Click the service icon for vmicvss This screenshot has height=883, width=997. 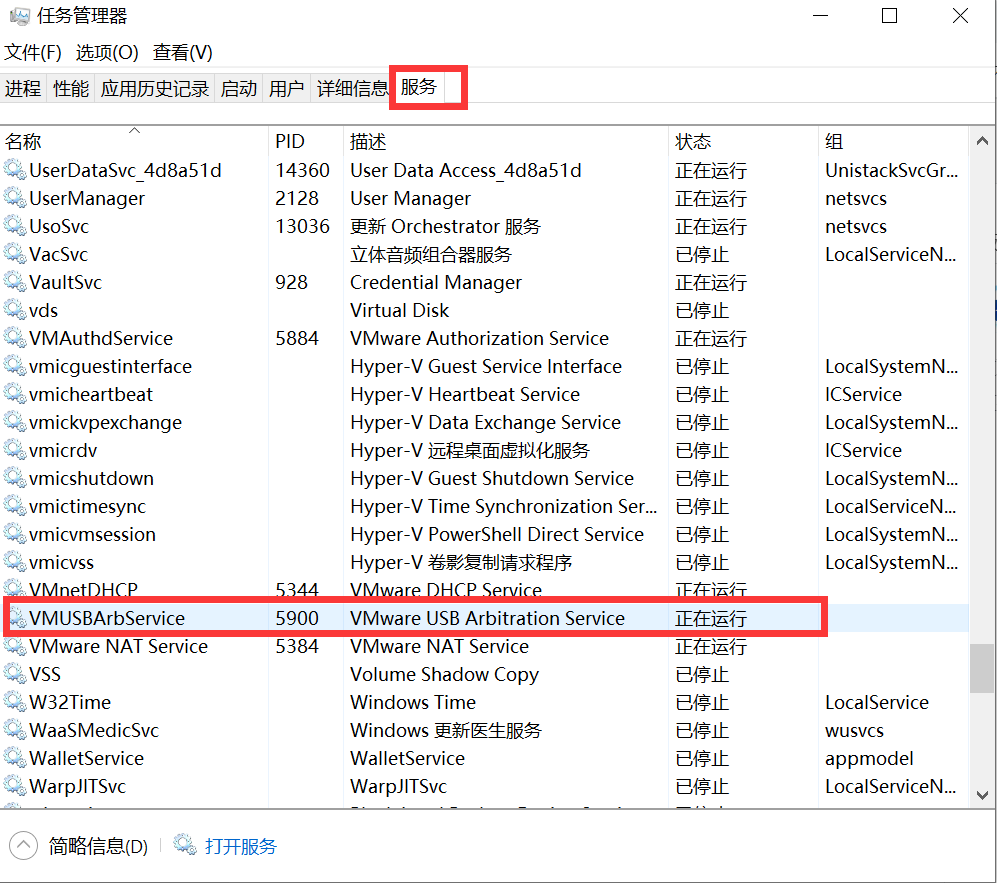[x=15, y=561]
